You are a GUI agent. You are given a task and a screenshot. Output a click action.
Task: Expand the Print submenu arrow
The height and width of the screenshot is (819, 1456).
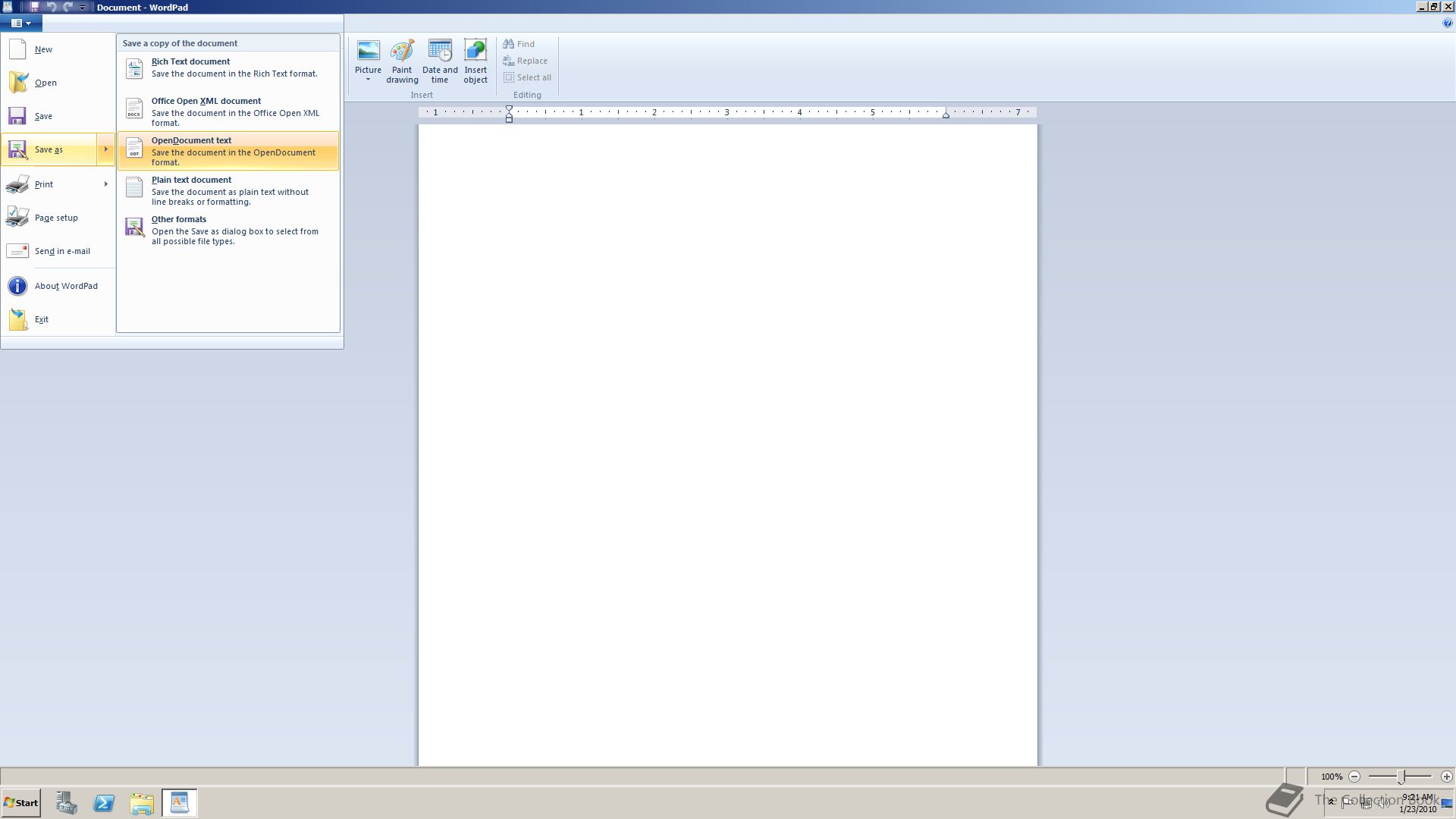click(106, 184)
